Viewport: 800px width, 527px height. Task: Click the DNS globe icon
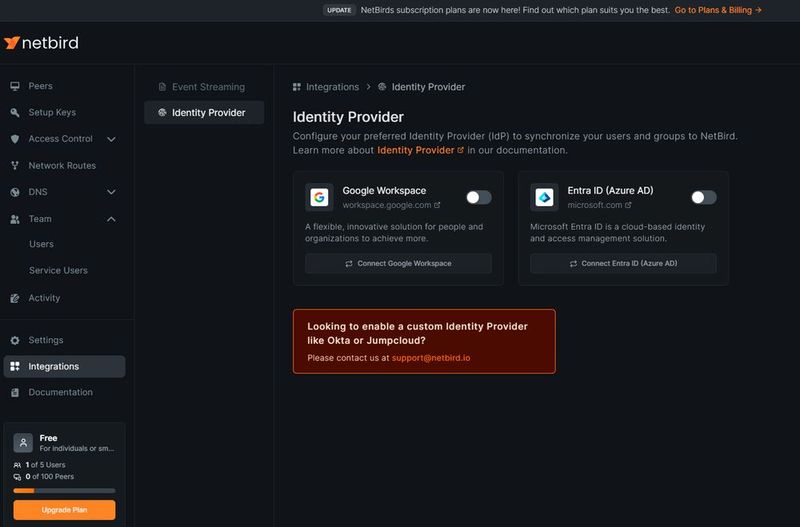(x=15, y=192)
